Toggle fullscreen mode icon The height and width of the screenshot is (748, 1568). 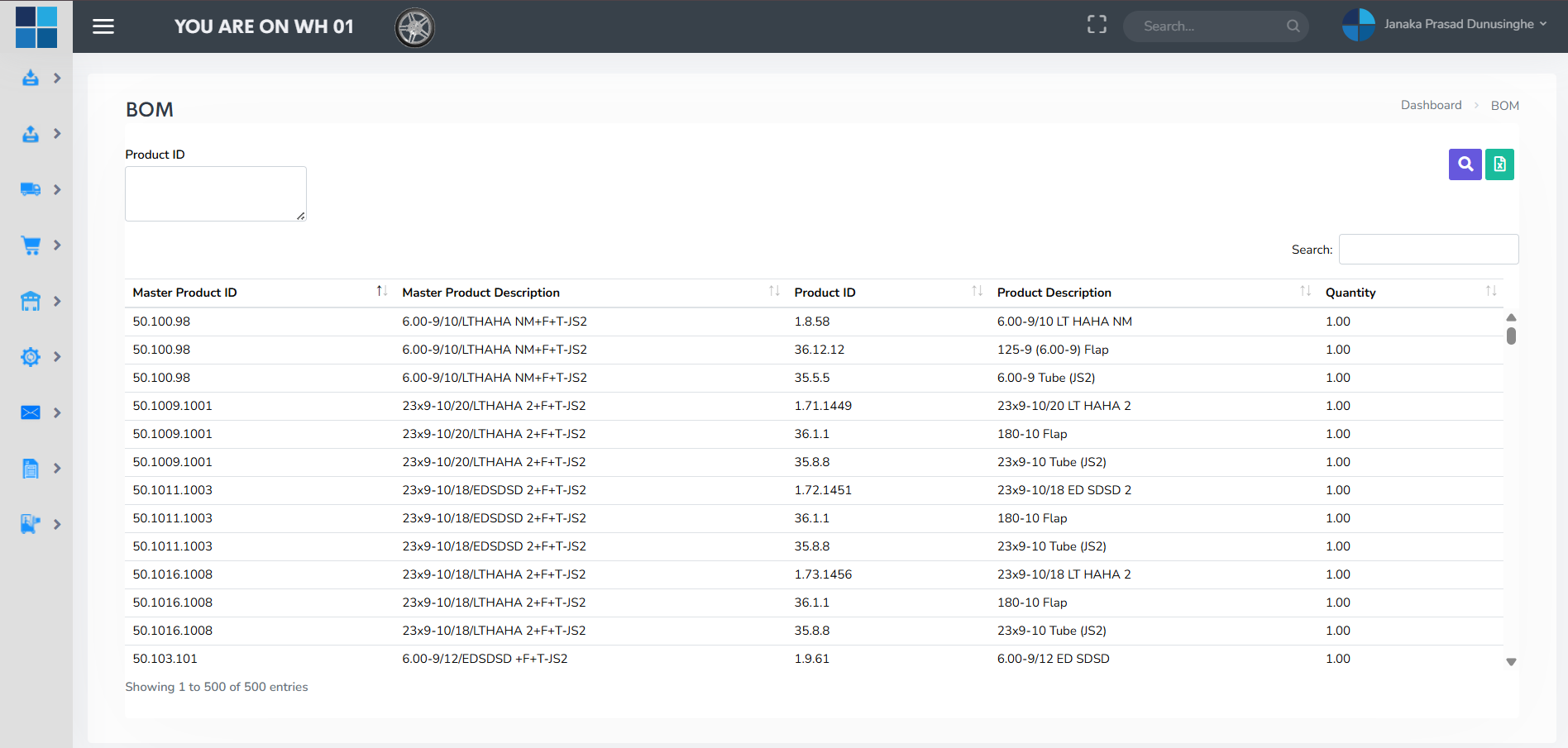click(1097, 25)
